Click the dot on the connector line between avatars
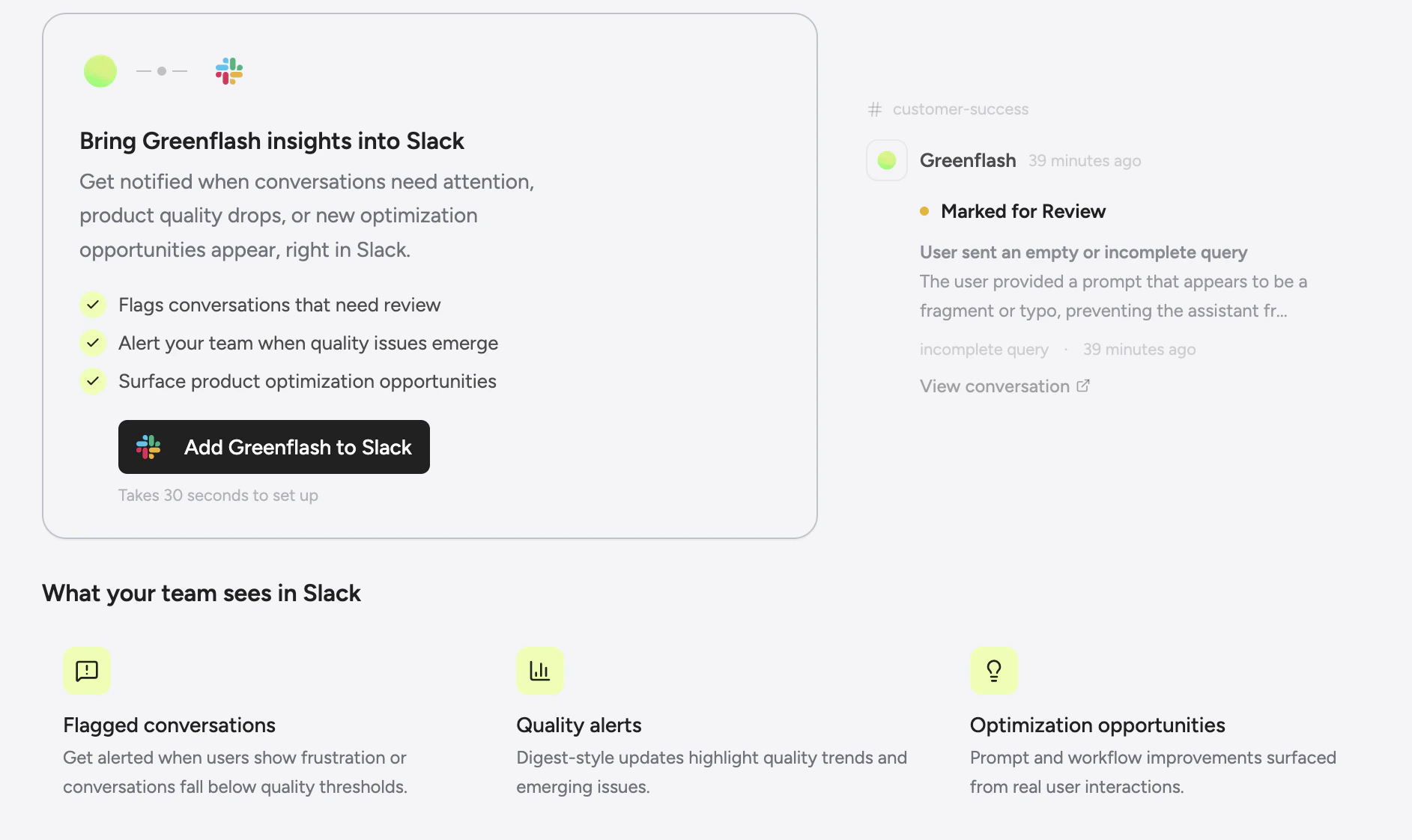This screenshot has height=840, width=1412. point(160,70)
